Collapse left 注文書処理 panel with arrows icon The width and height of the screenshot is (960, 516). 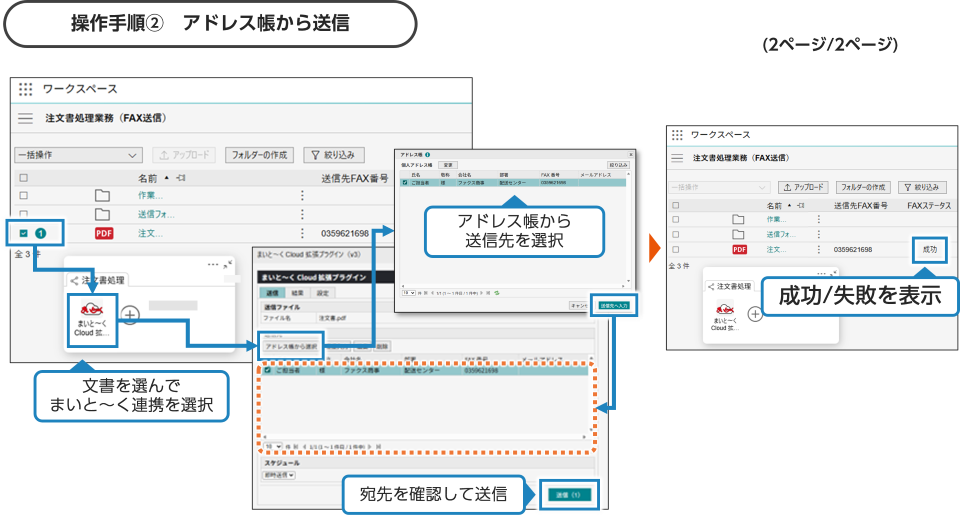pyautogui.click(x=228, y=264)
